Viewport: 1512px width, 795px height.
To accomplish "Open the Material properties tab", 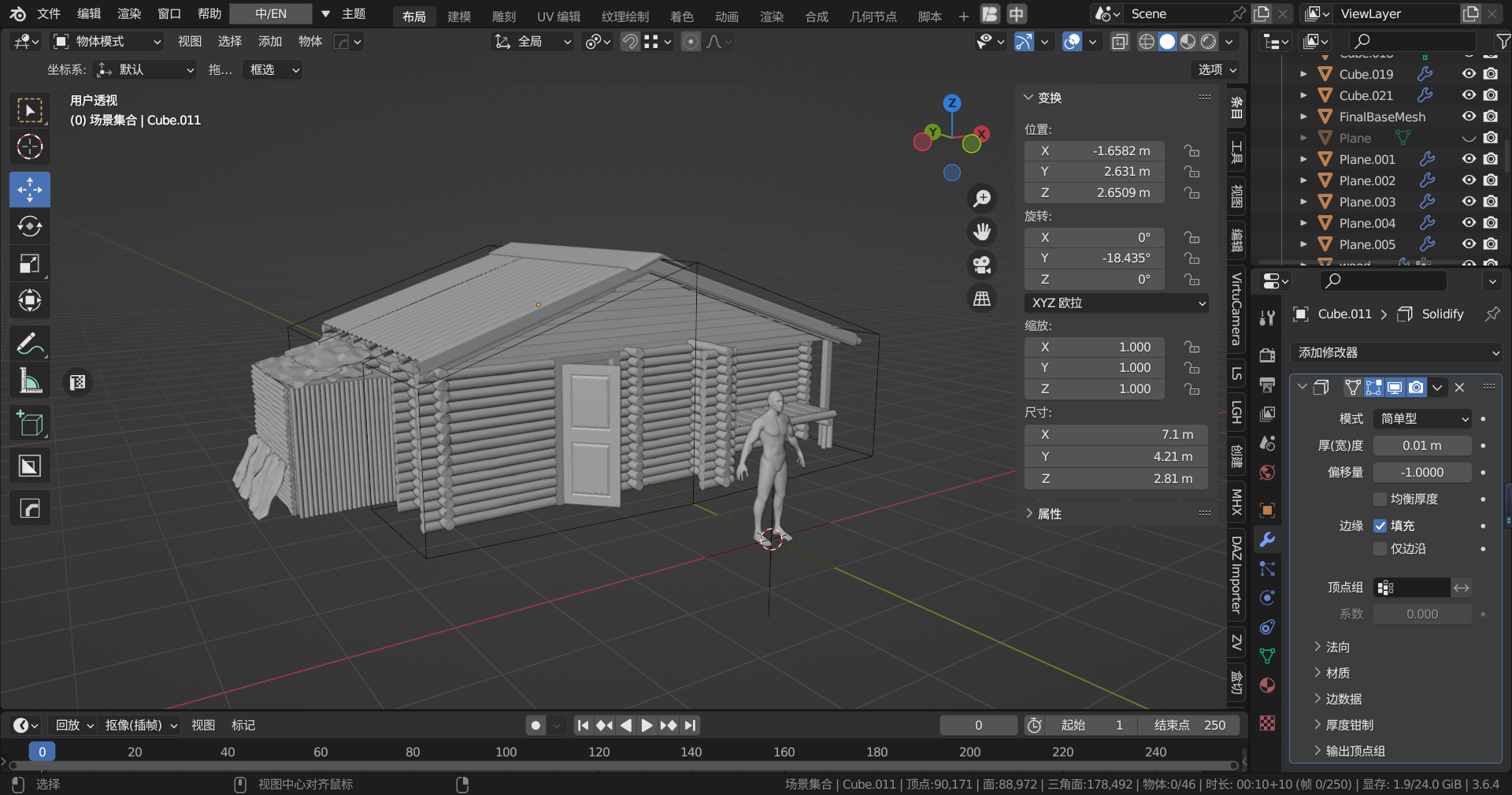I will (x=1267, y=685).
